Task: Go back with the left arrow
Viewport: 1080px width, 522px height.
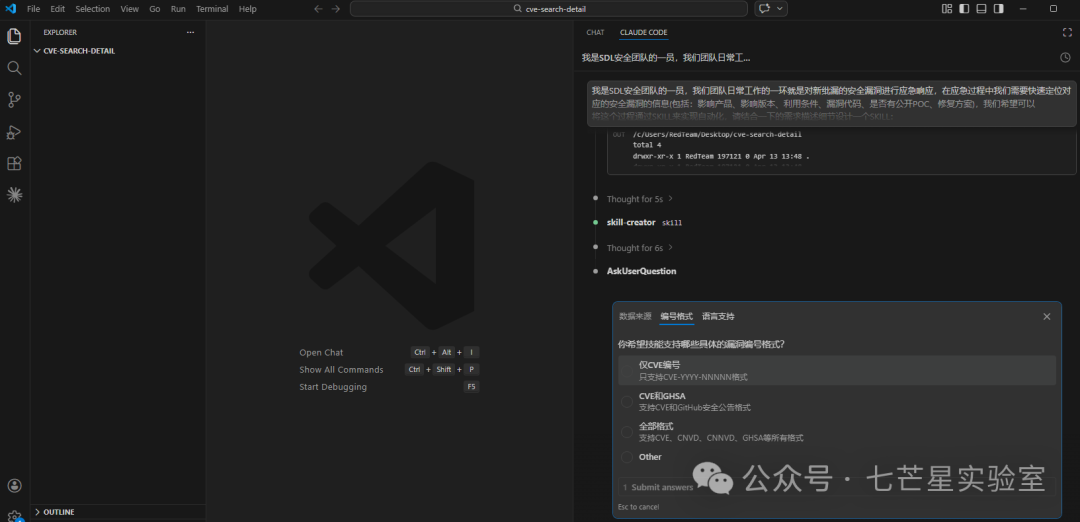Action: click(318, 9)
